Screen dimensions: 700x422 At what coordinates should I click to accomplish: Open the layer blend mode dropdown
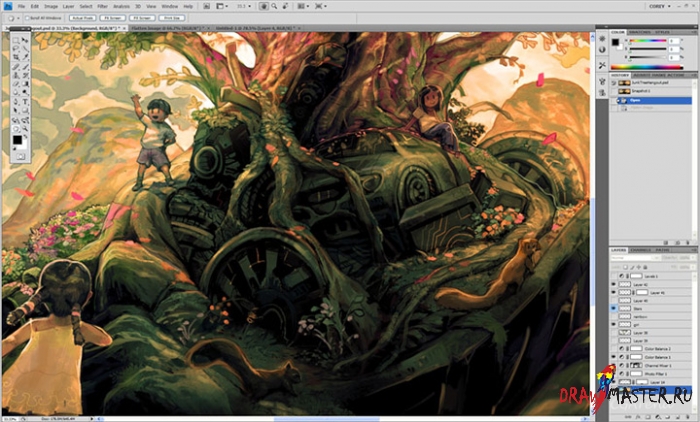click(635, 258)
